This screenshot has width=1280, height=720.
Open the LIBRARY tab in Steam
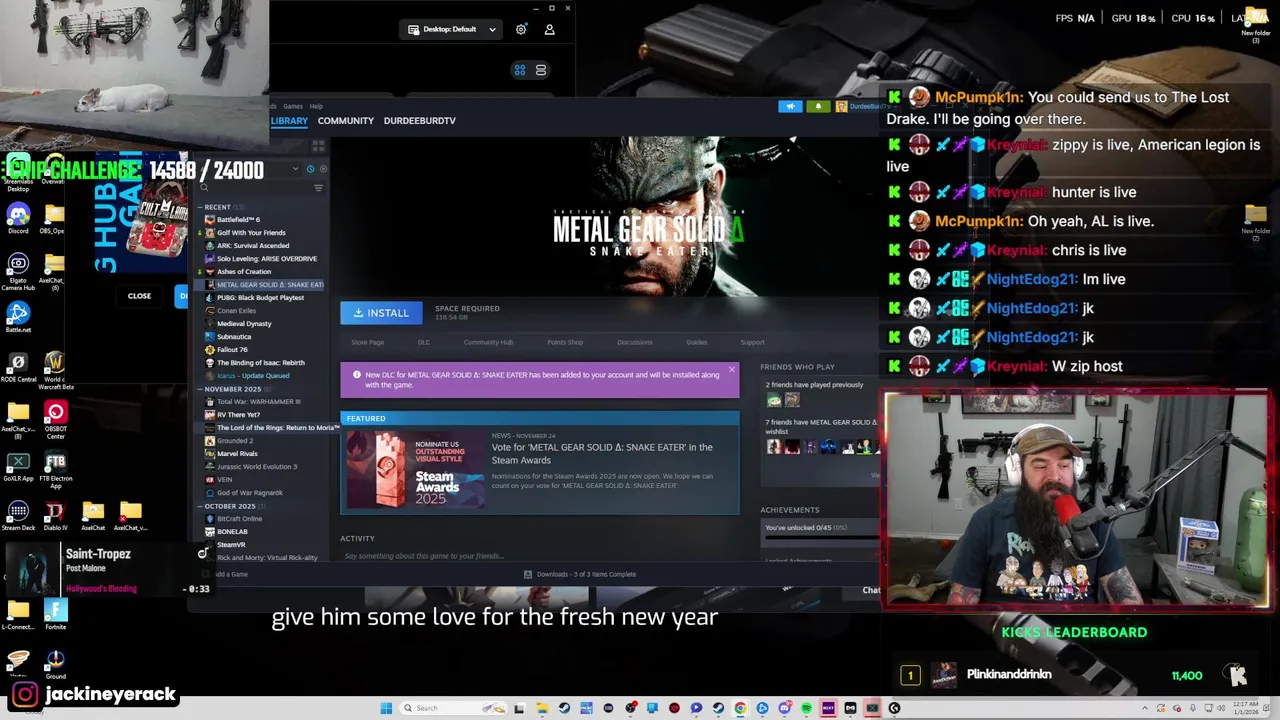(289, 121)
